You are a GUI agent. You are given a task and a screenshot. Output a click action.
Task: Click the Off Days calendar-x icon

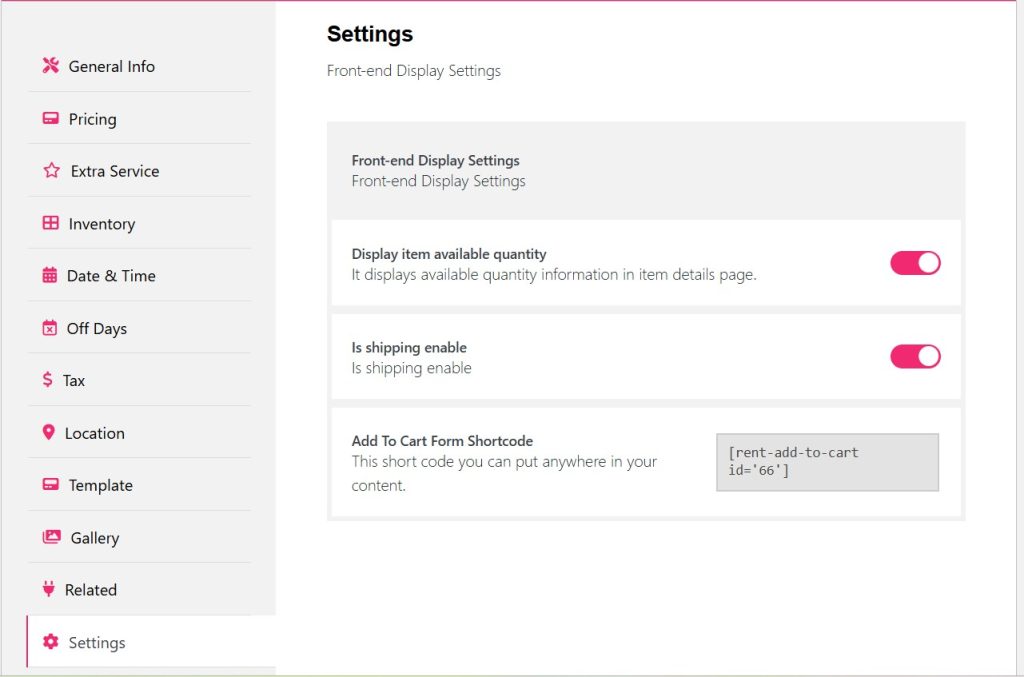49,328
